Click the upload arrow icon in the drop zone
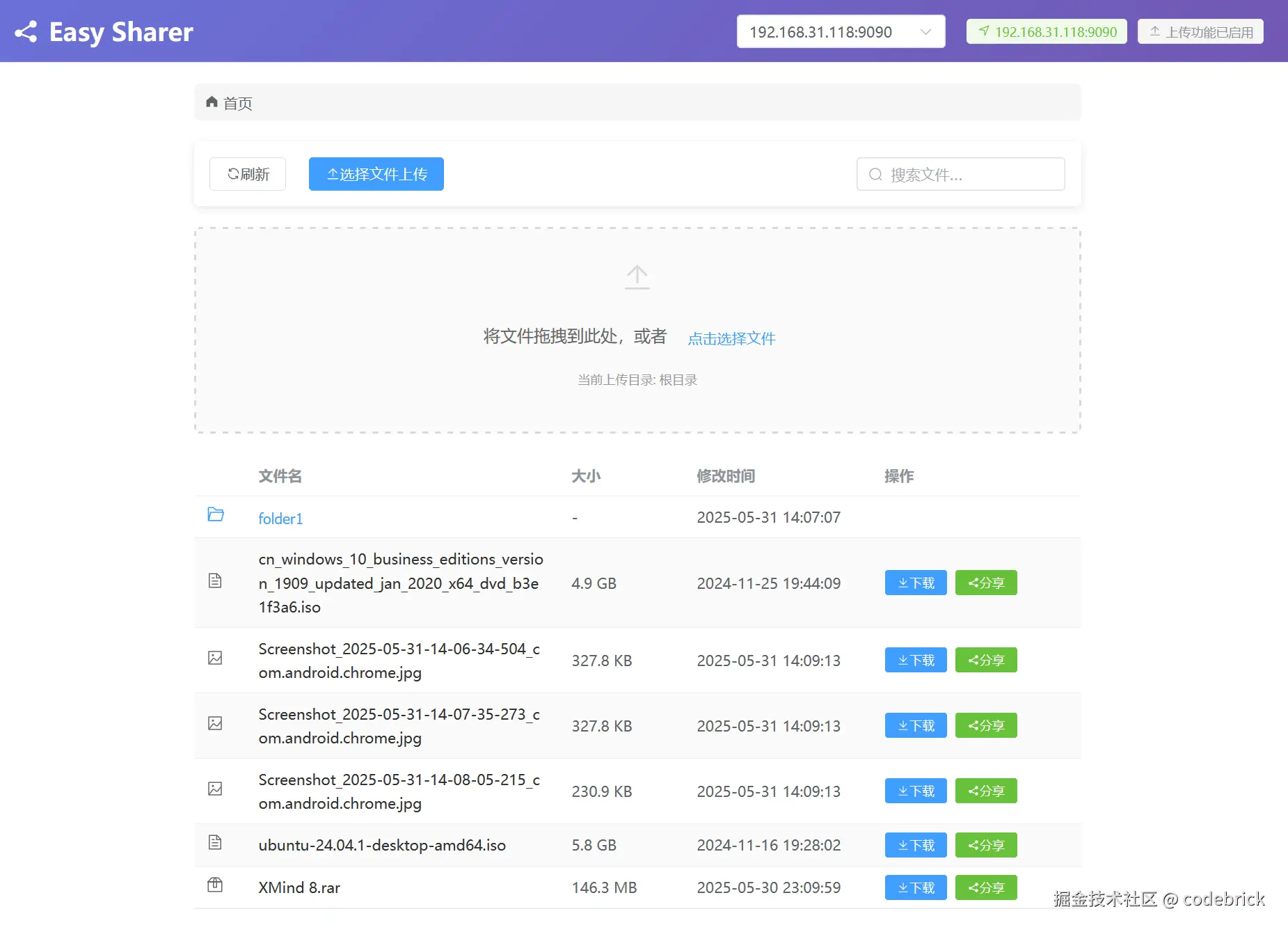Screen dimensions: 1288x932 tap(637, 277)
